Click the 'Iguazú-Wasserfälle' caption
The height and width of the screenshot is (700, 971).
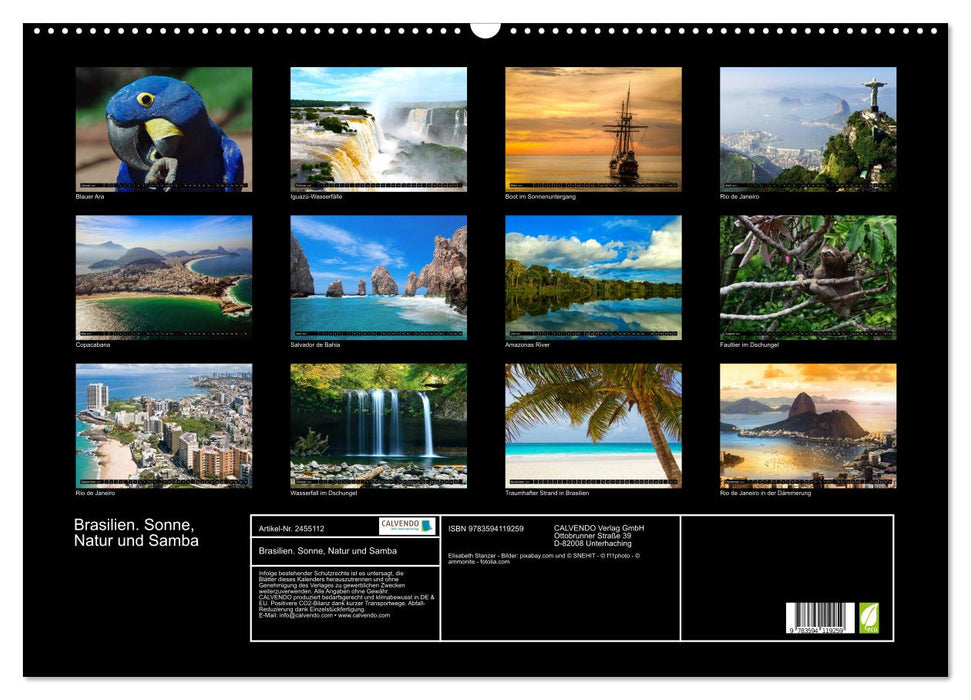coord(316,196)
